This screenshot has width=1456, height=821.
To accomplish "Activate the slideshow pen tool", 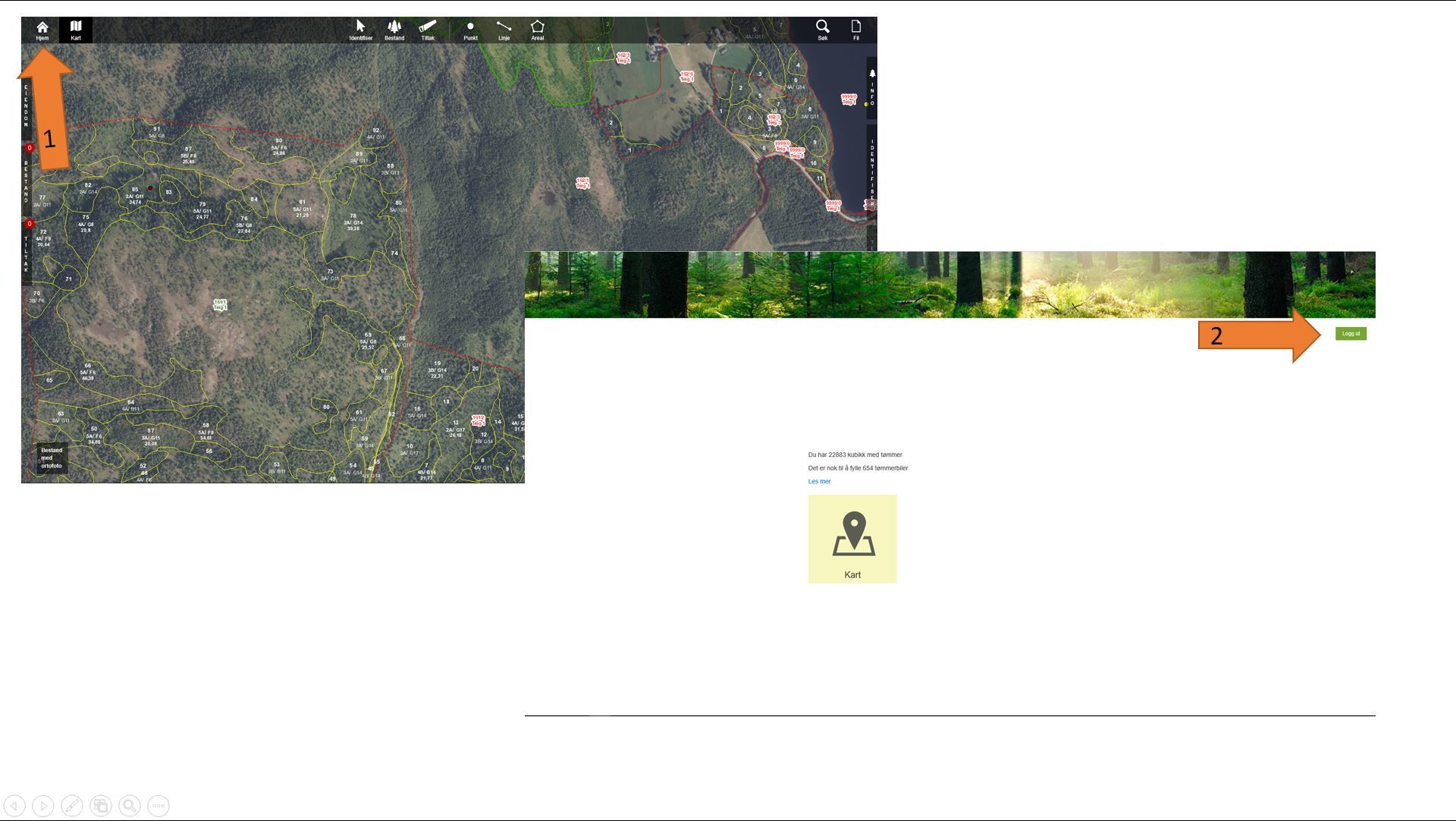I will pos(72,806).
